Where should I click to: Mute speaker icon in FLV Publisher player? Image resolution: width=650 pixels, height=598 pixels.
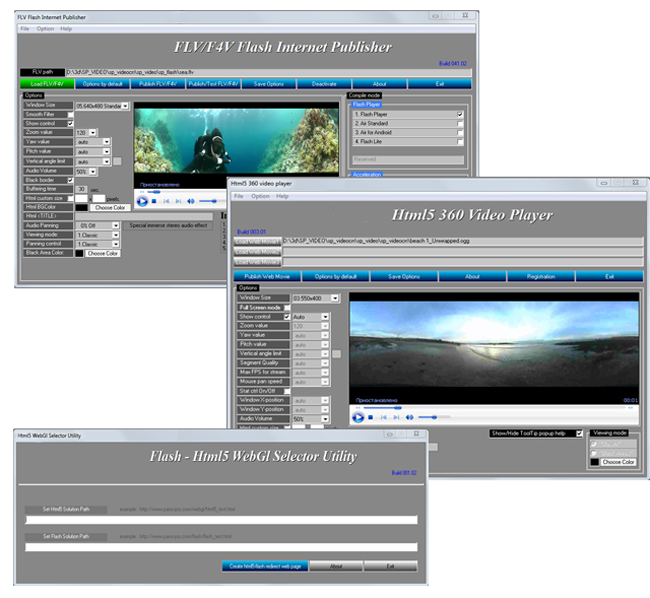point(191,201)
